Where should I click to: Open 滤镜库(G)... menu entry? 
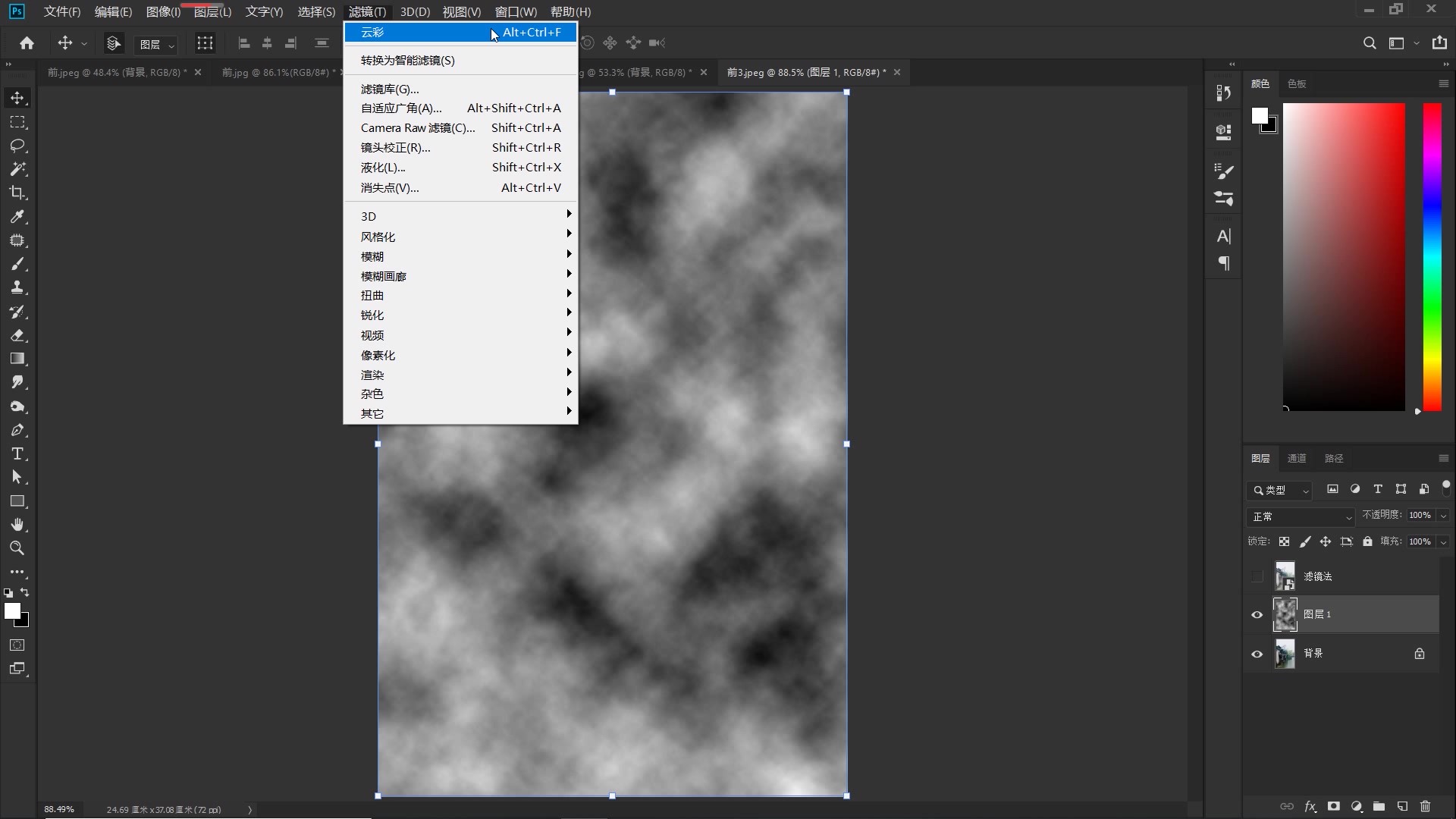461,89
